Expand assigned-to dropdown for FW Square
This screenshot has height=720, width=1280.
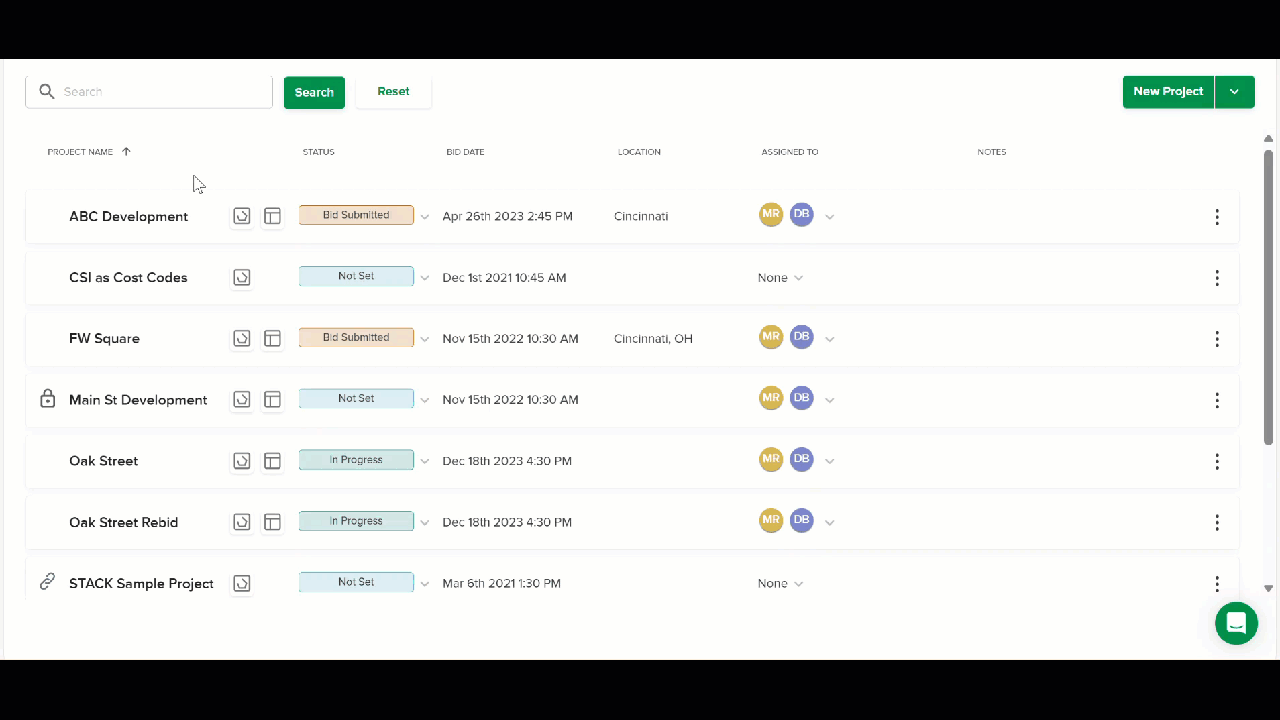point(830,339)
